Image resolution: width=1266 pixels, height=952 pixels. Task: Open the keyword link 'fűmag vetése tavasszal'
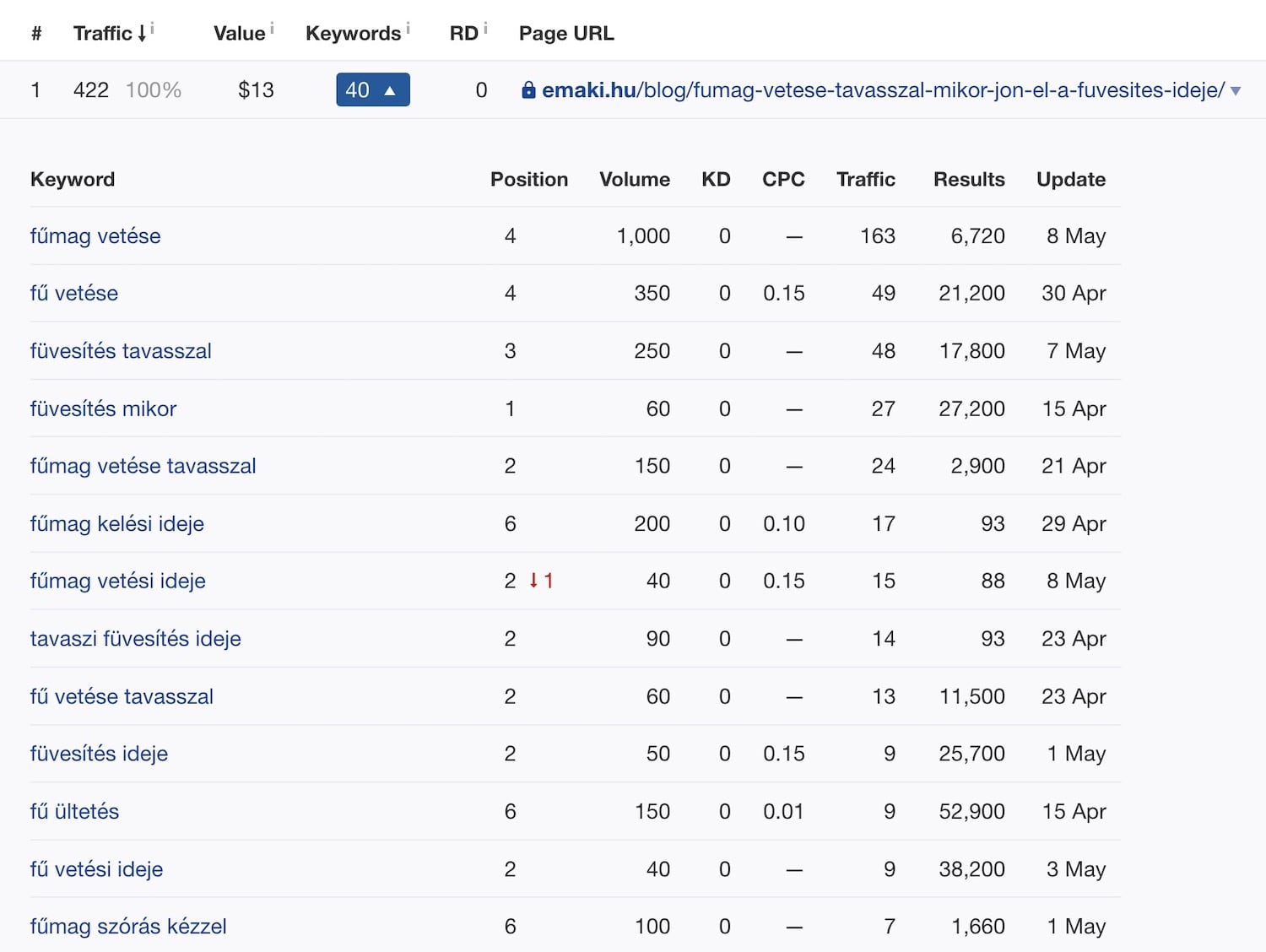(x=143, y=466)
